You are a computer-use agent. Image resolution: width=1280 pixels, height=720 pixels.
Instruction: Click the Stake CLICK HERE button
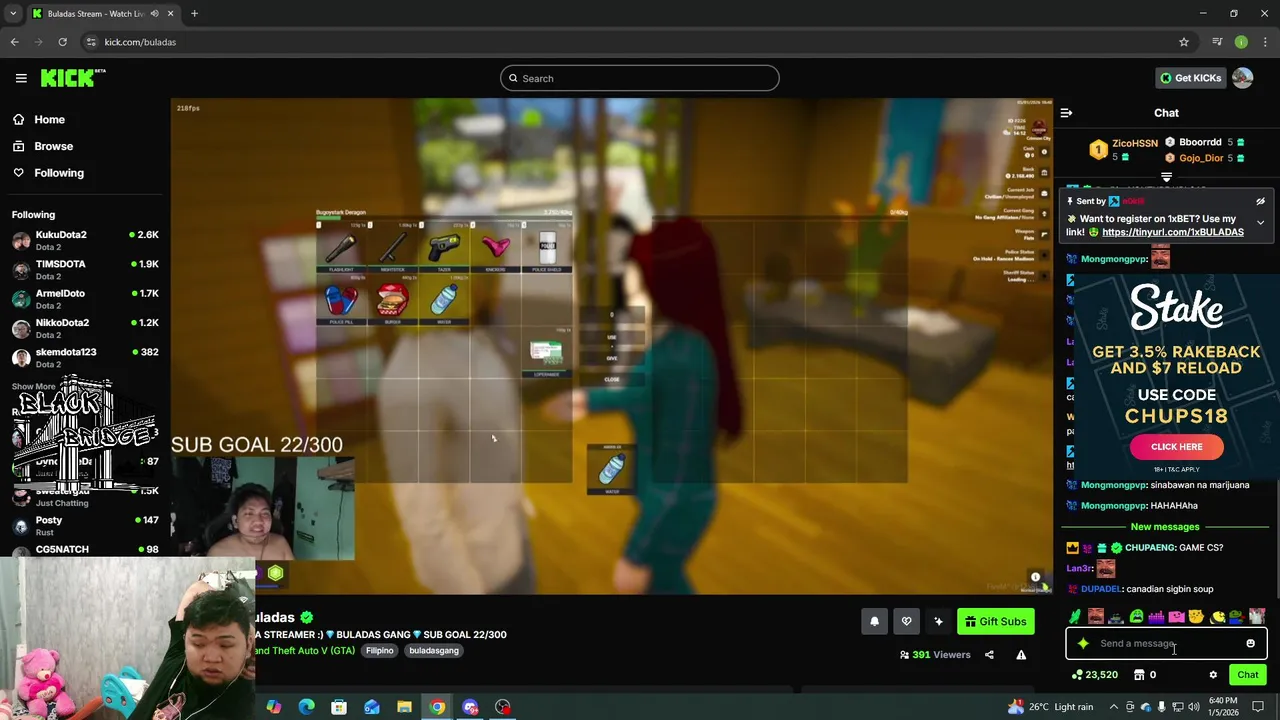click(x=1177, y=447)
